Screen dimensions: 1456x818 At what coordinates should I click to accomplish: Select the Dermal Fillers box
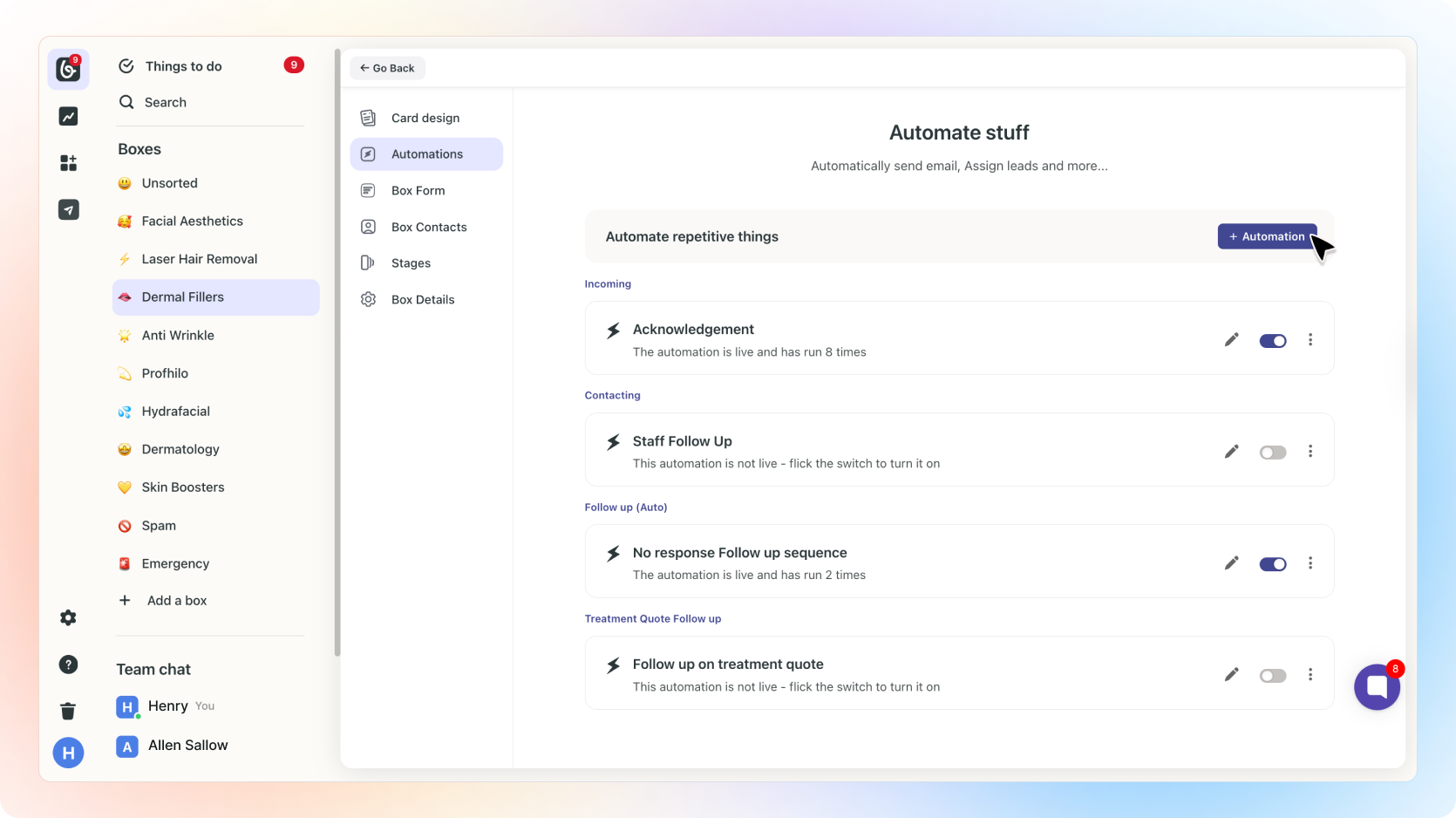pos(216,297)
